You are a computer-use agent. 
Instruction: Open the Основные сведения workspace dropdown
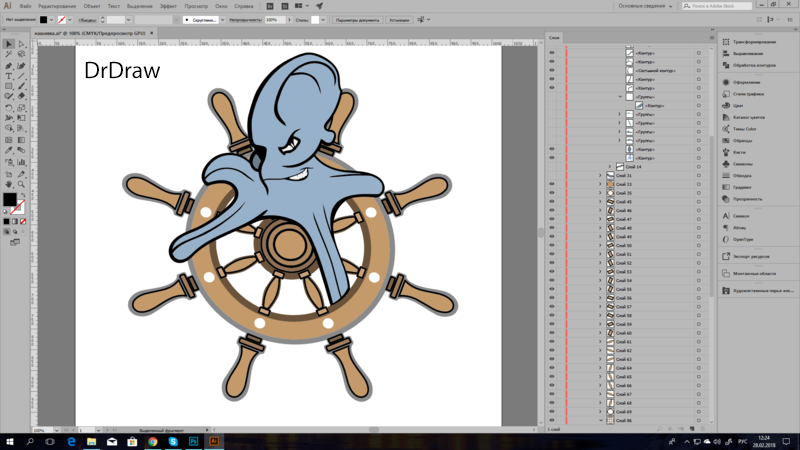tap(645, 6)
